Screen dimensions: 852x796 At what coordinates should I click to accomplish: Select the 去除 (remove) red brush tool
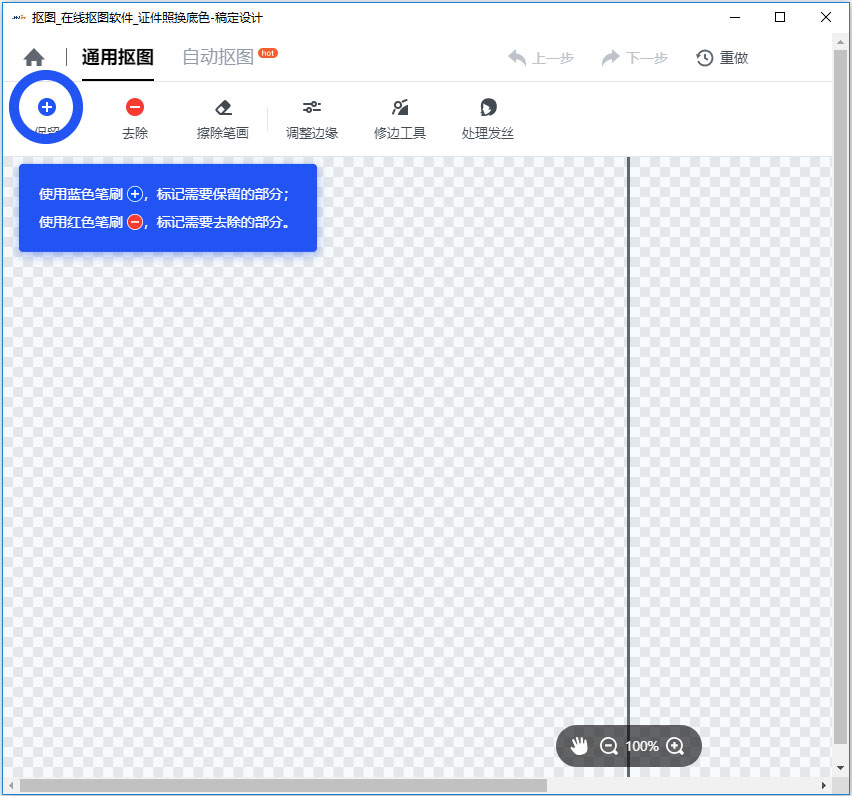coord(135,107)
